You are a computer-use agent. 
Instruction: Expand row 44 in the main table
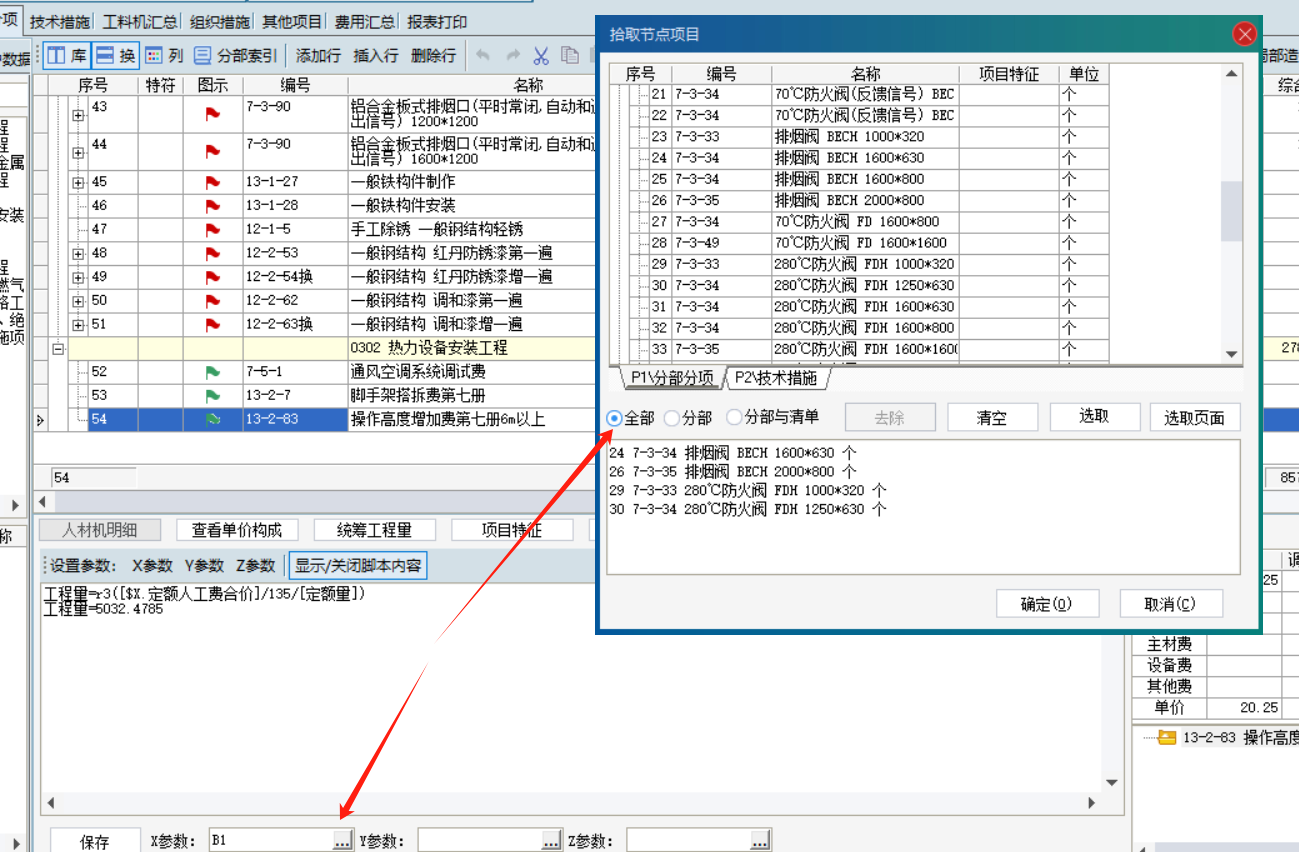pyautogui.click(x=78, y=153)
